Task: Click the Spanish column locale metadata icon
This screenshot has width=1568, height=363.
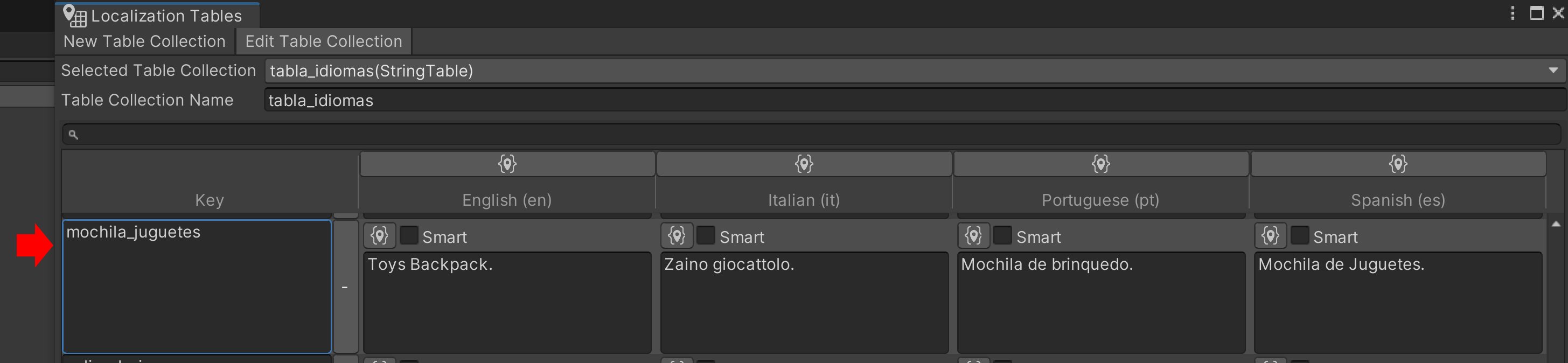Action: coord(1398,164)
